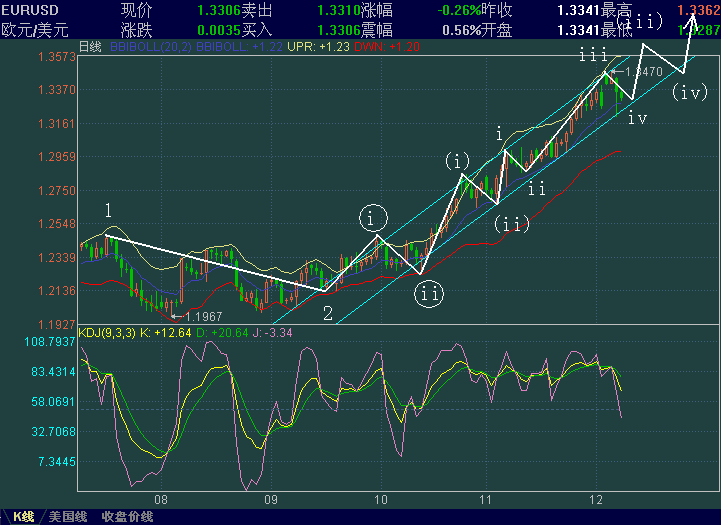Switch to the 美国线 tab

(68, 517)
